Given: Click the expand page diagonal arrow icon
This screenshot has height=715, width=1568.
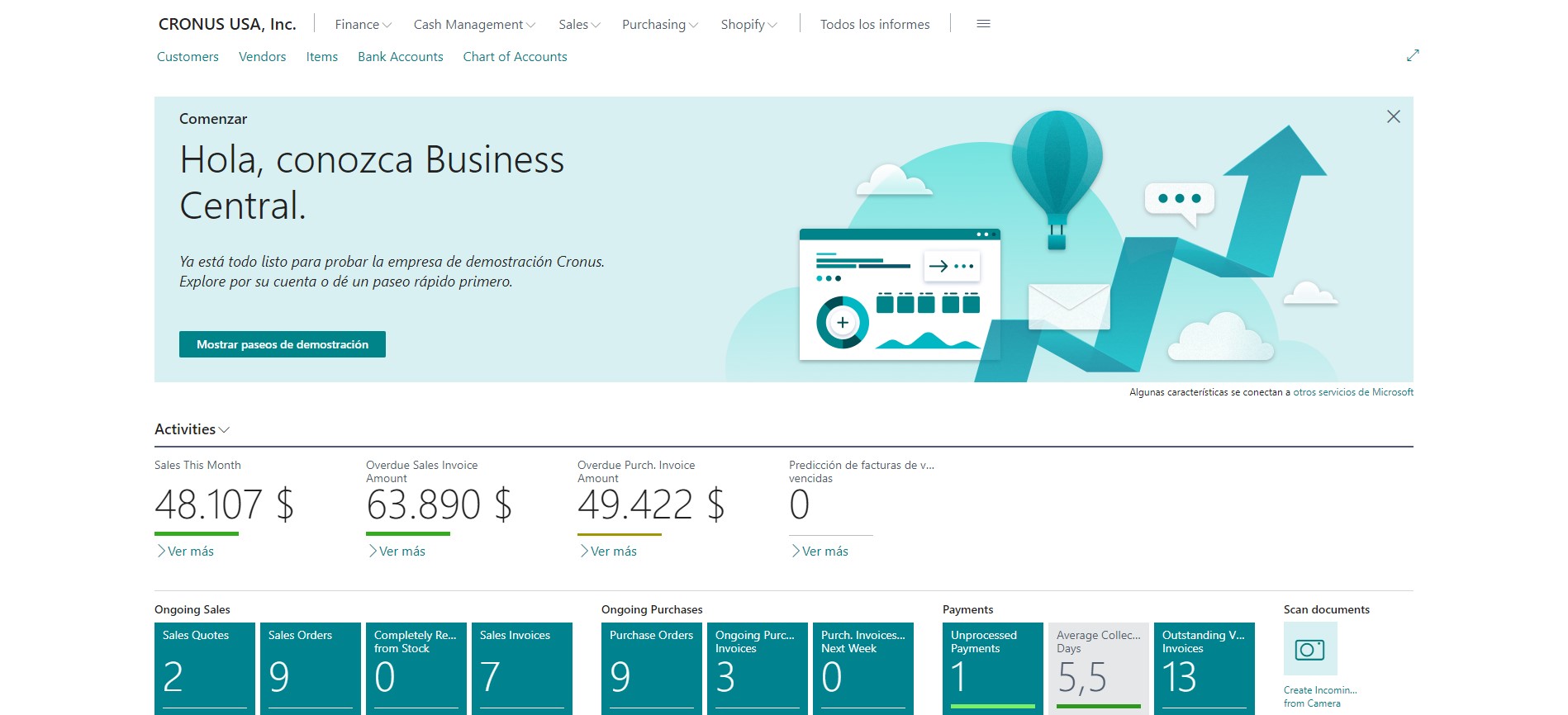Looking at the screenshot, I should (x=1413, y=55).
